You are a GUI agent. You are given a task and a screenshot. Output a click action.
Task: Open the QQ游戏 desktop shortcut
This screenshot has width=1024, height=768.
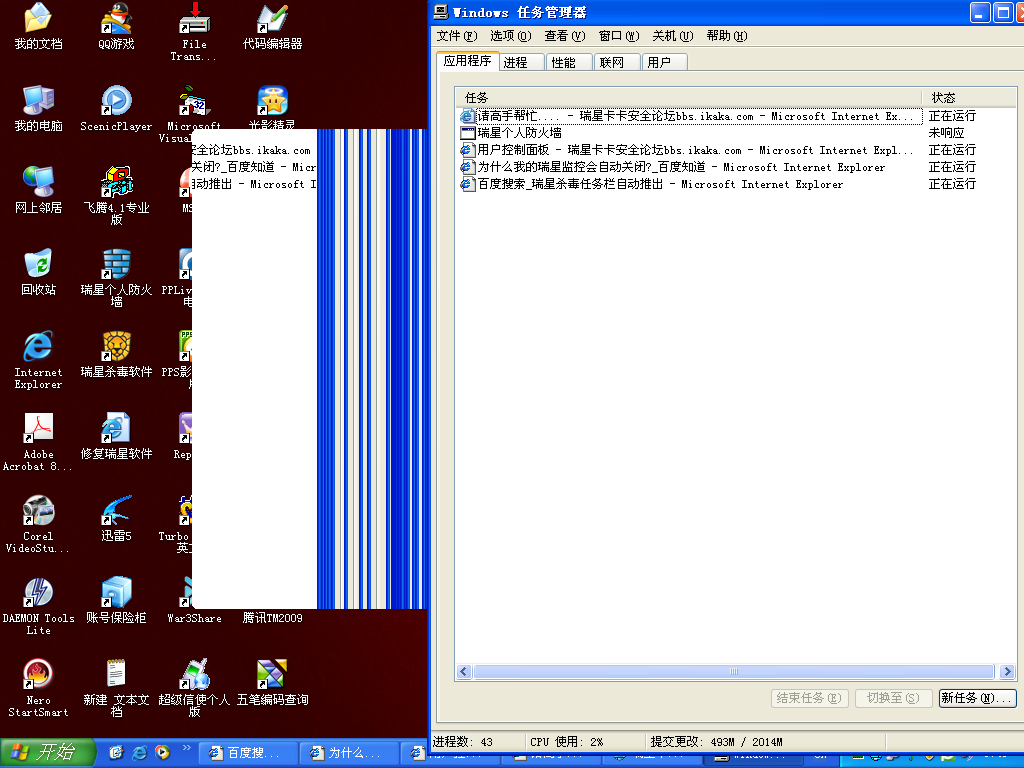click(x=116, y=26)
